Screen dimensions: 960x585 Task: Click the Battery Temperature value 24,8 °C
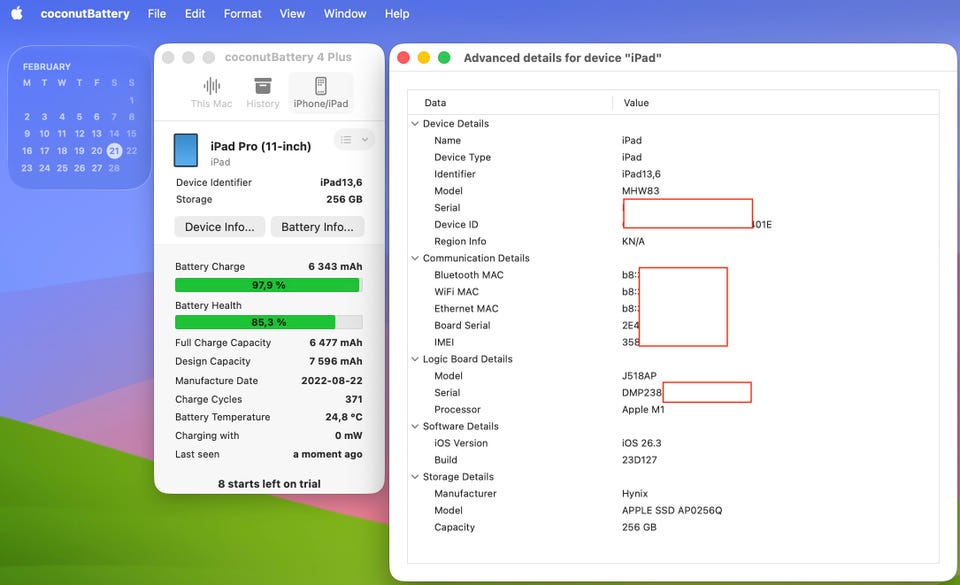343,417
